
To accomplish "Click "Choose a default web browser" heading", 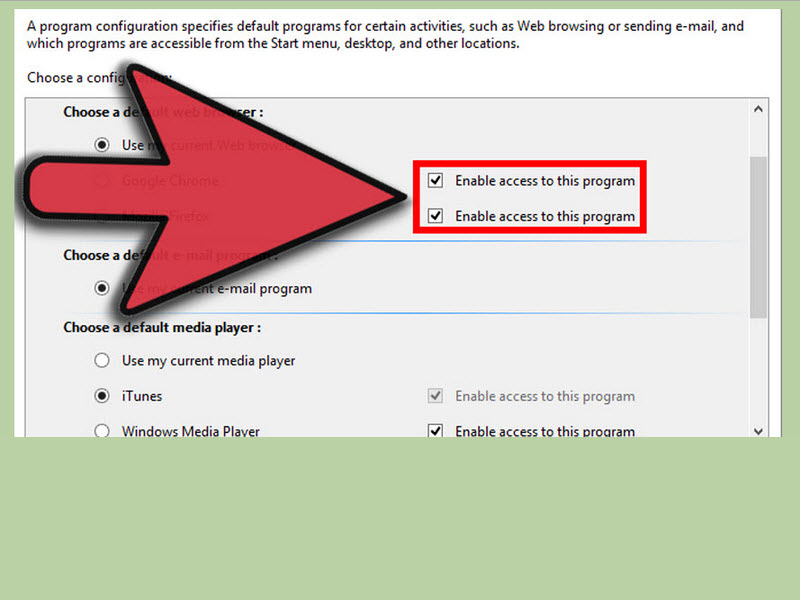I will point(163,112).
